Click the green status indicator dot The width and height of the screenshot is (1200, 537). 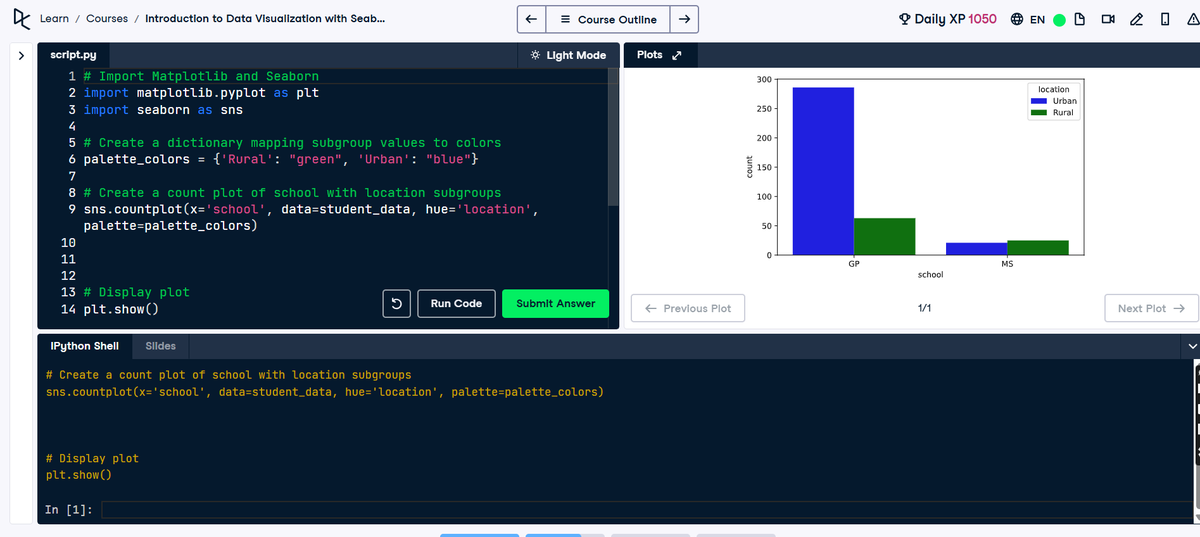tap(1059, 20)
